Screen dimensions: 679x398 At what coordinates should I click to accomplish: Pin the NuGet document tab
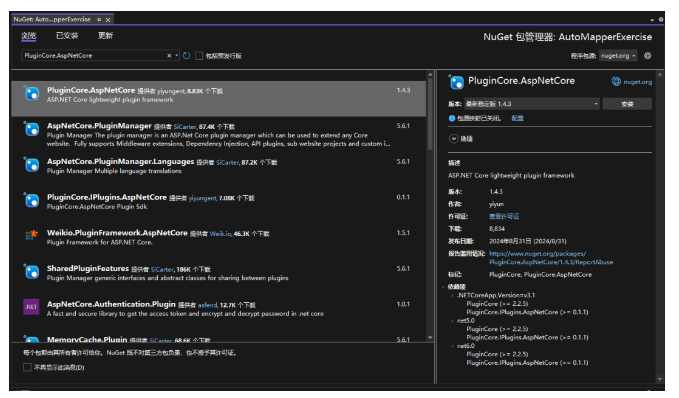tap(99, 19)
